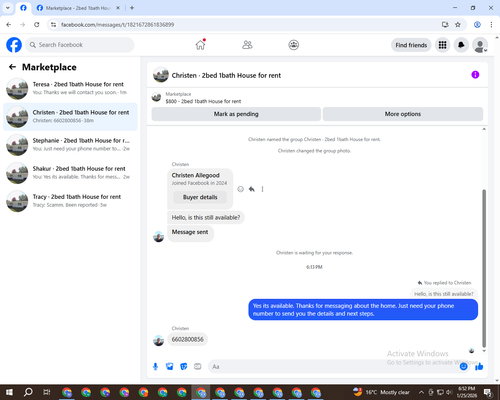The image size is (500, 400).
Task: React with emoji to Christen's profile card
Action: tap(240, 189)
